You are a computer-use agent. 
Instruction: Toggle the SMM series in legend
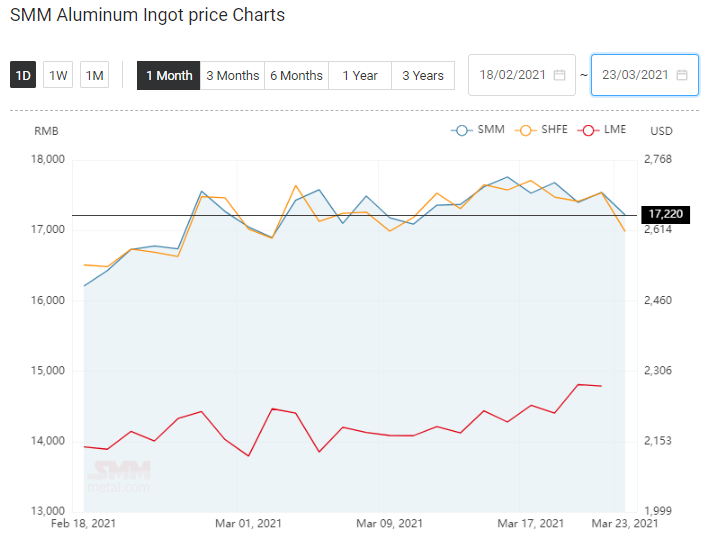click(478, 130)
